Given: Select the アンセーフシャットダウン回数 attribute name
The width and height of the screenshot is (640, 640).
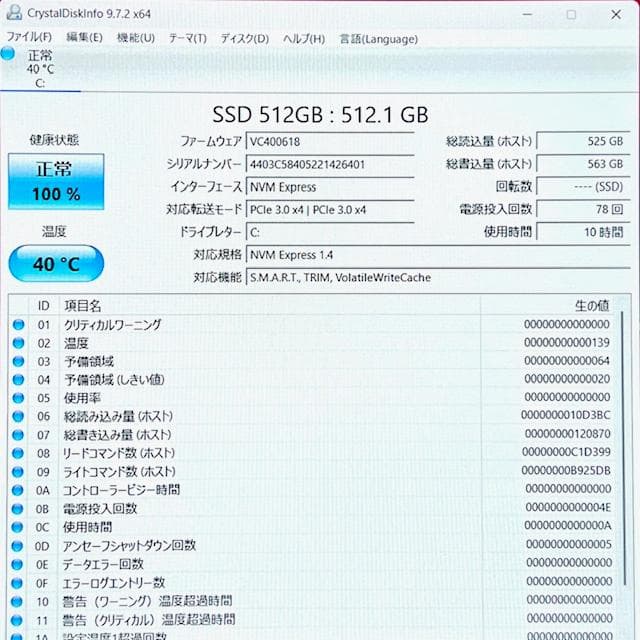Looking at the screenshot, I should point(129,546).
